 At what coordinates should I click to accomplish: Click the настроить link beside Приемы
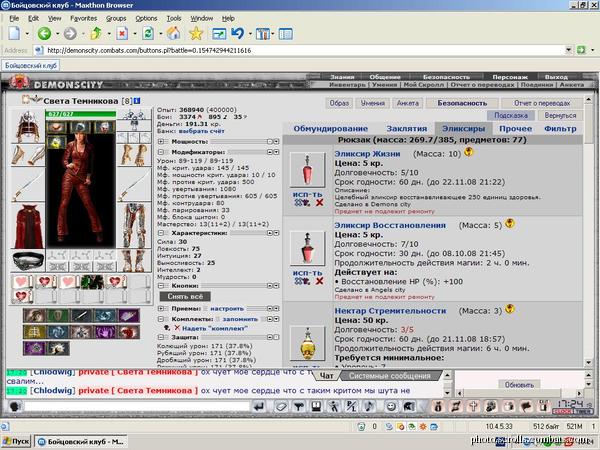(227, 308)
